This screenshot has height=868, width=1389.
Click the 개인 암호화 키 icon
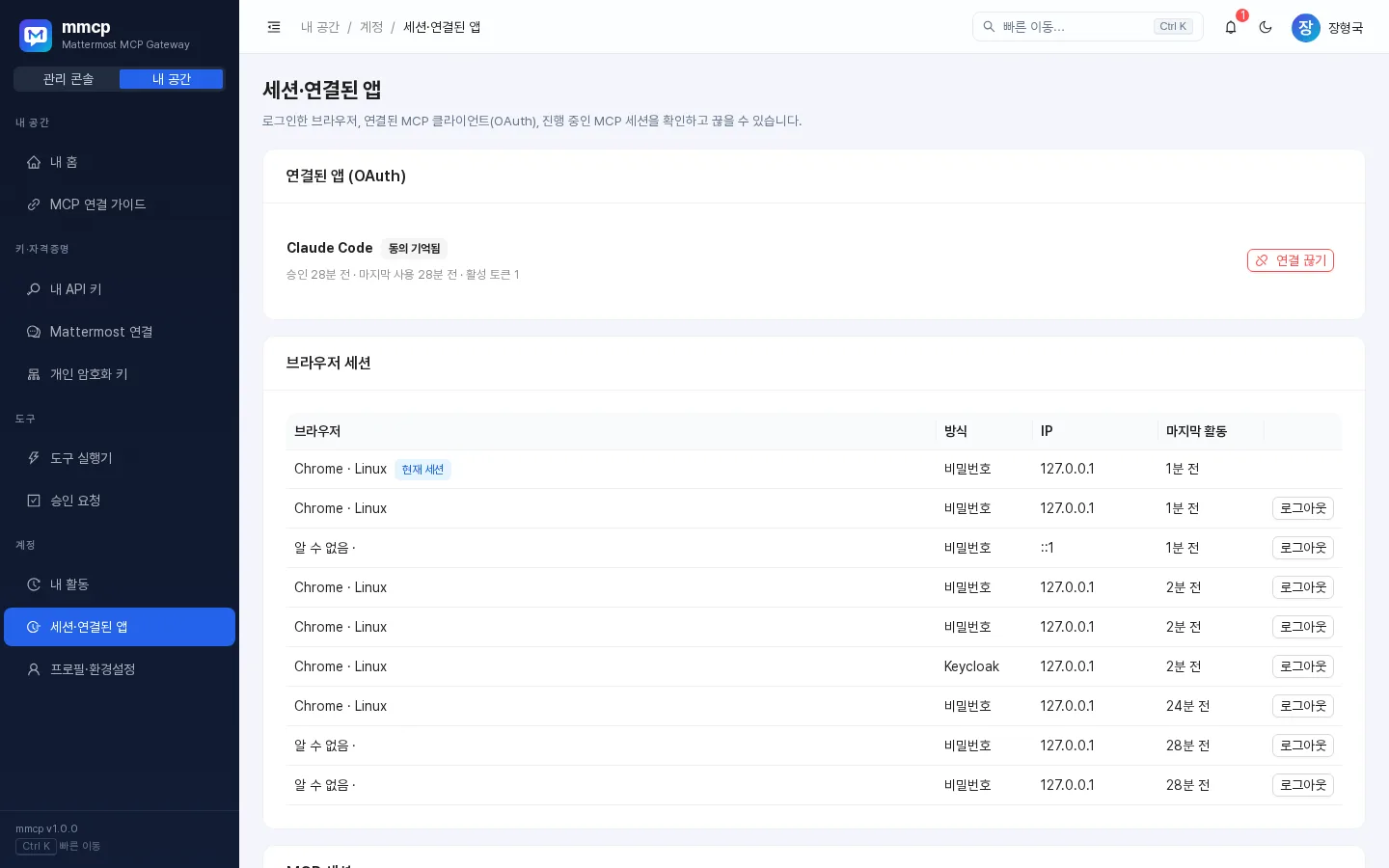34,374
